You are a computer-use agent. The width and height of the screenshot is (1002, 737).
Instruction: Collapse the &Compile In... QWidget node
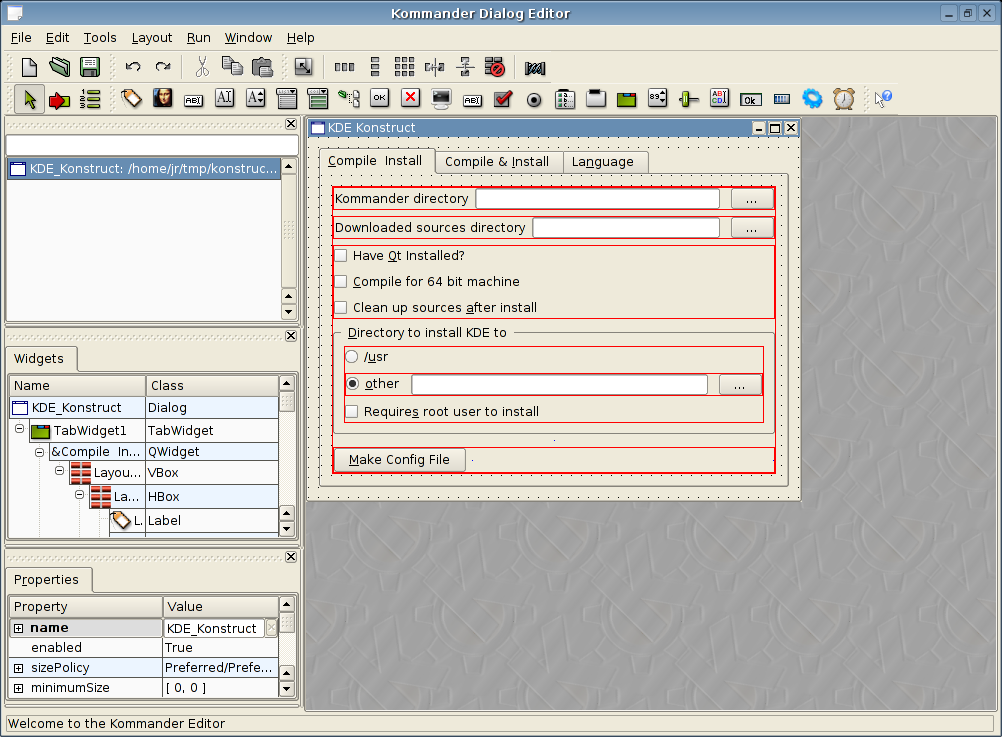click(x=40, y=452)
